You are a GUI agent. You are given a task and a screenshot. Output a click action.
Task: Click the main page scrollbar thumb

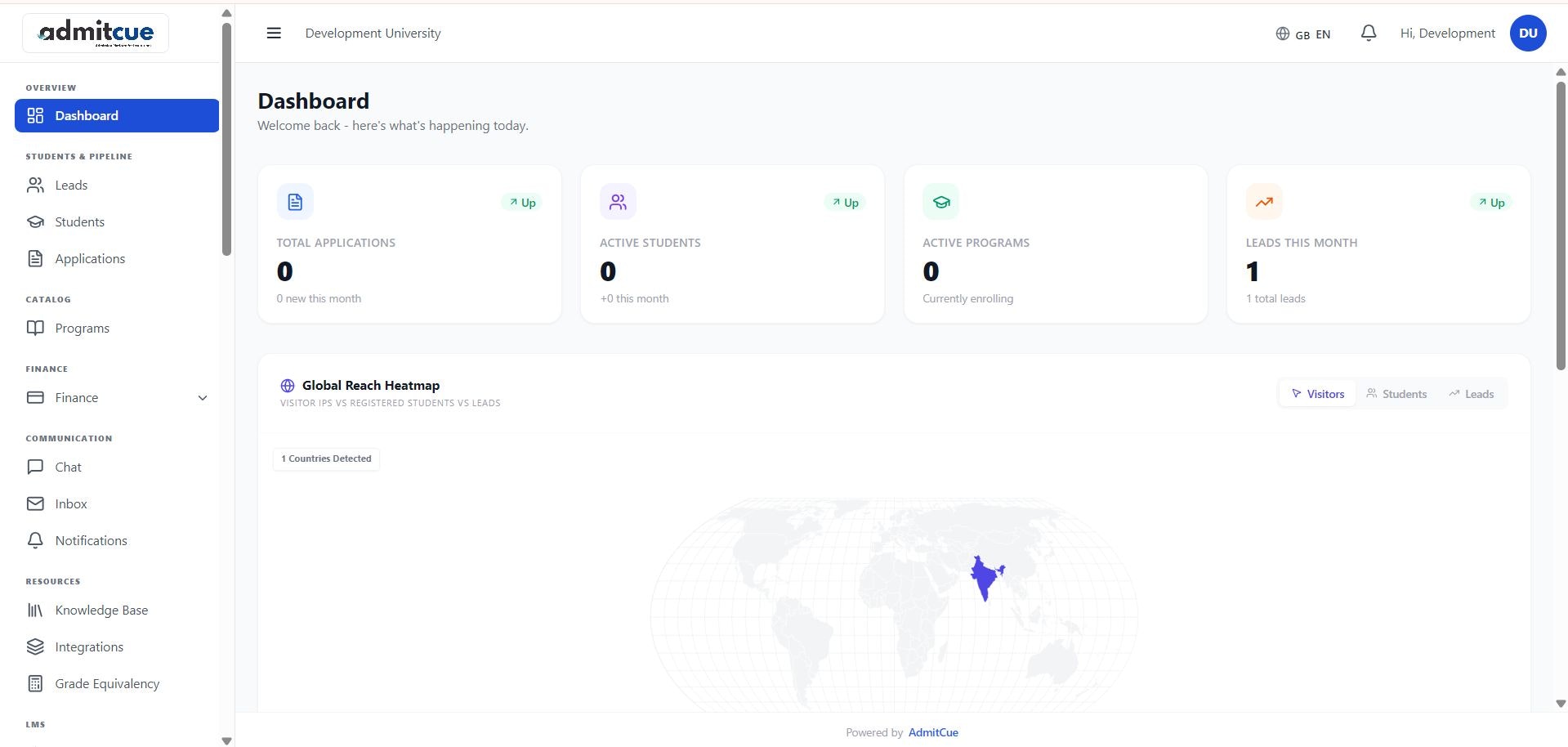(x=1561, y=225)
